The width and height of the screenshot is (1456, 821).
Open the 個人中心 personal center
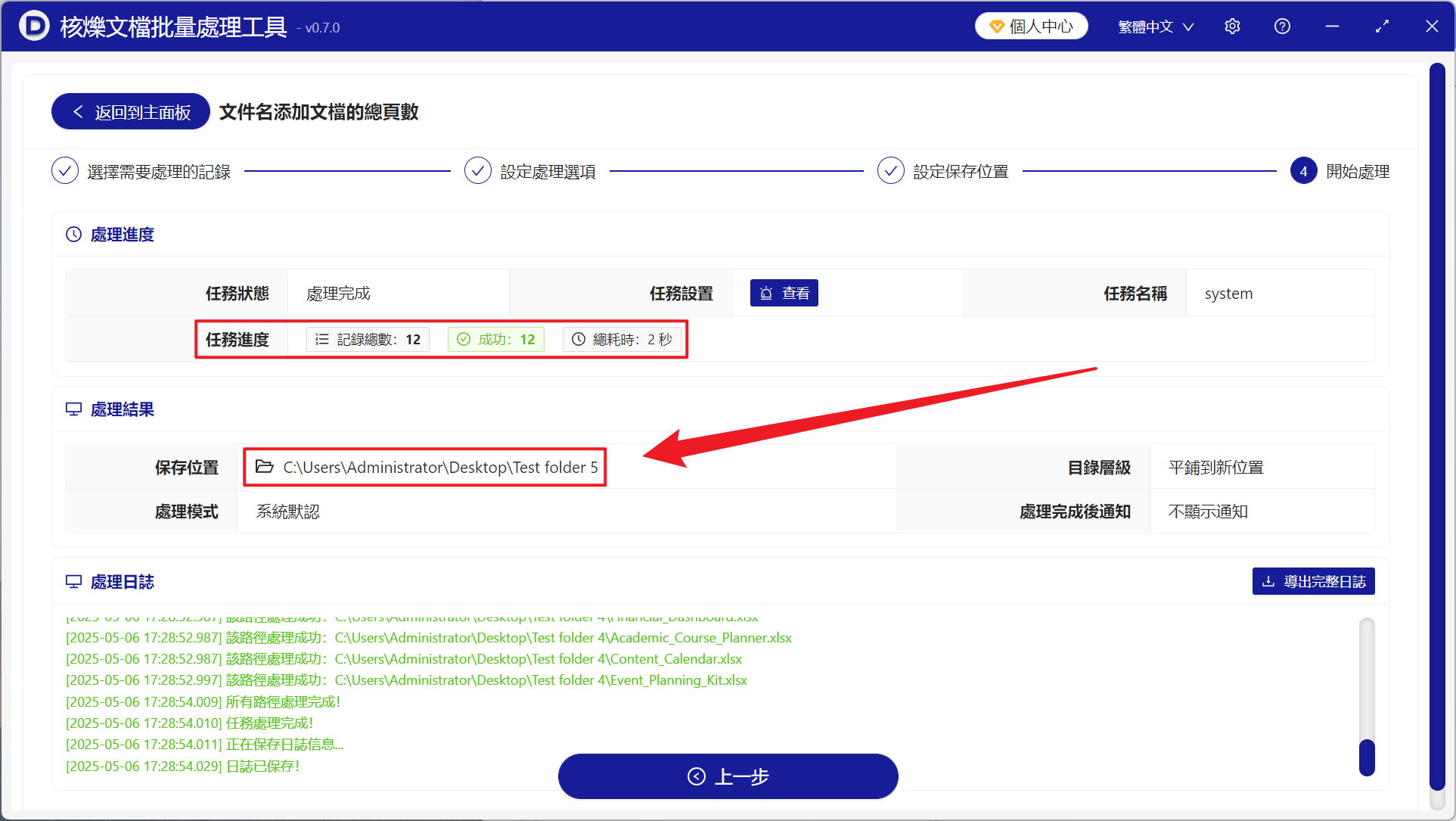[1031, 26]
